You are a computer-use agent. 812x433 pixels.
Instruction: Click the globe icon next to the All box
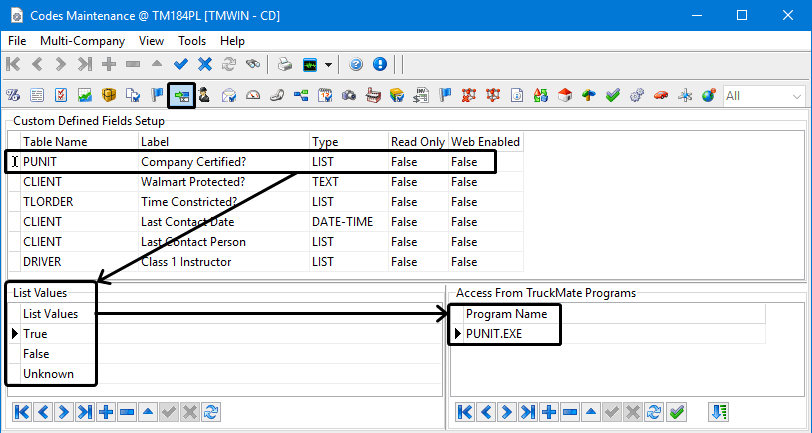pos(708,96)
